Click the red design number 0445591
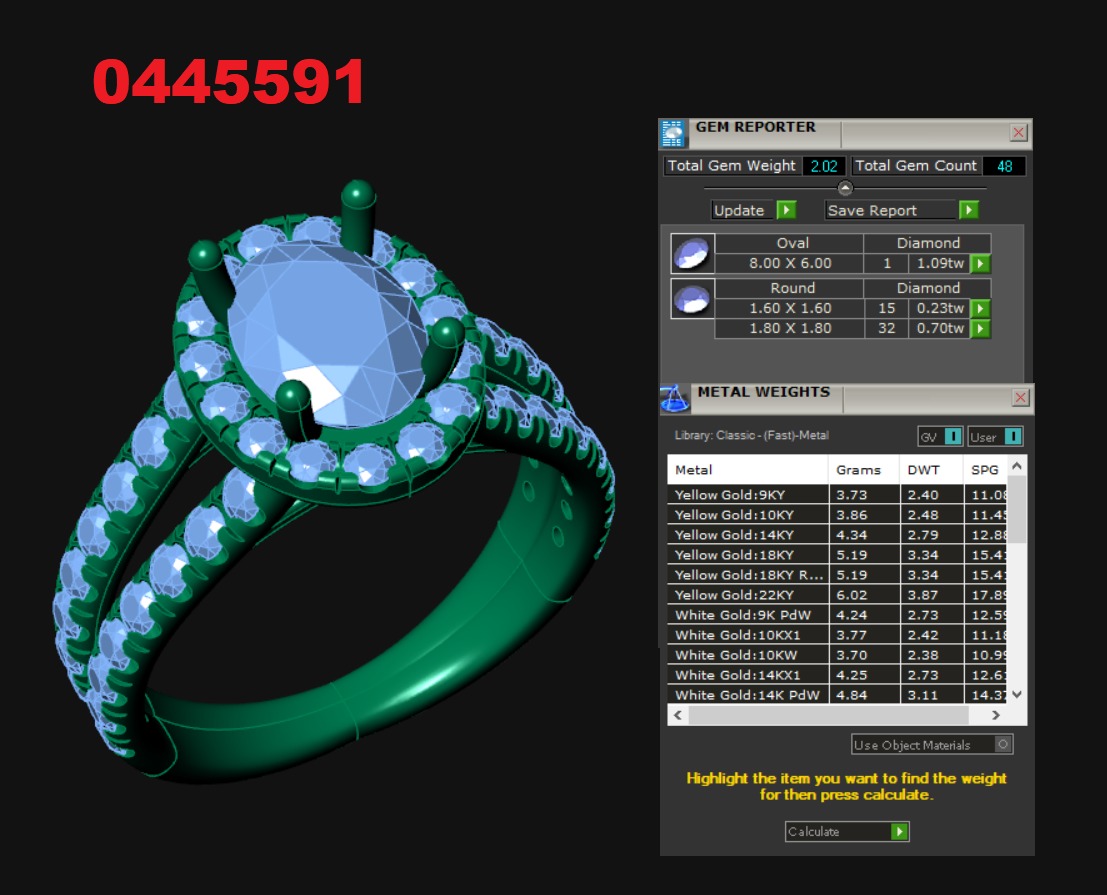The height and width of the screenshot is (895, 1107). [229, 82]
